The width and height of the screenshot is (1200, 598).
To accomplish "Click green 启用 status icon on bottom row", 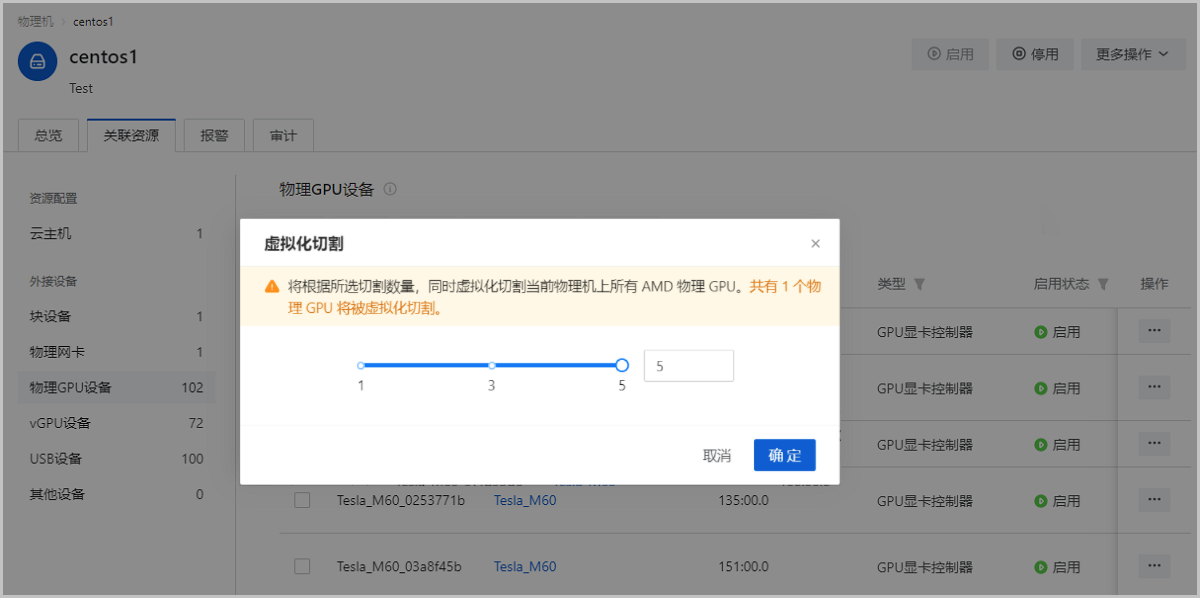I will tap(1041, 566).
